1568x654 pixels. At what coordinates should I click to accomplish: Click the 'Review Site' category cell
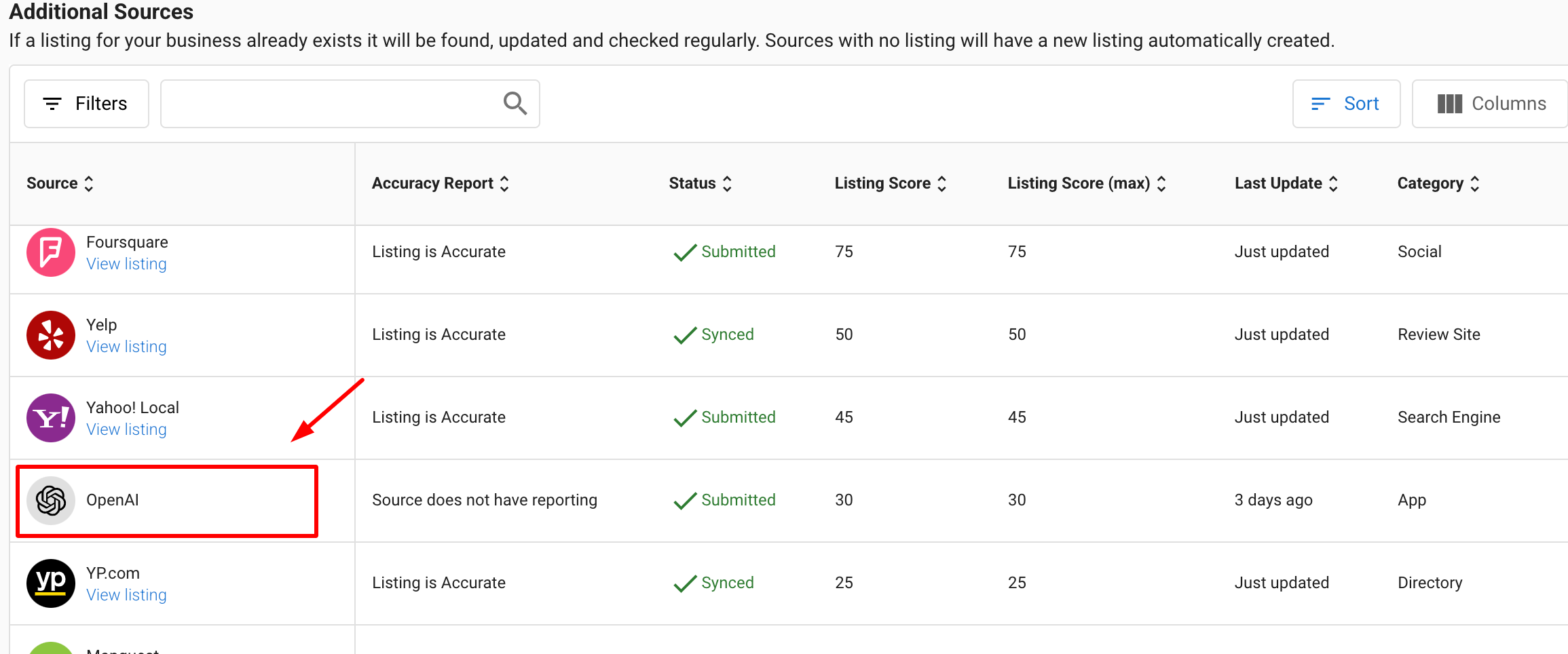[x=1439, y=334]
